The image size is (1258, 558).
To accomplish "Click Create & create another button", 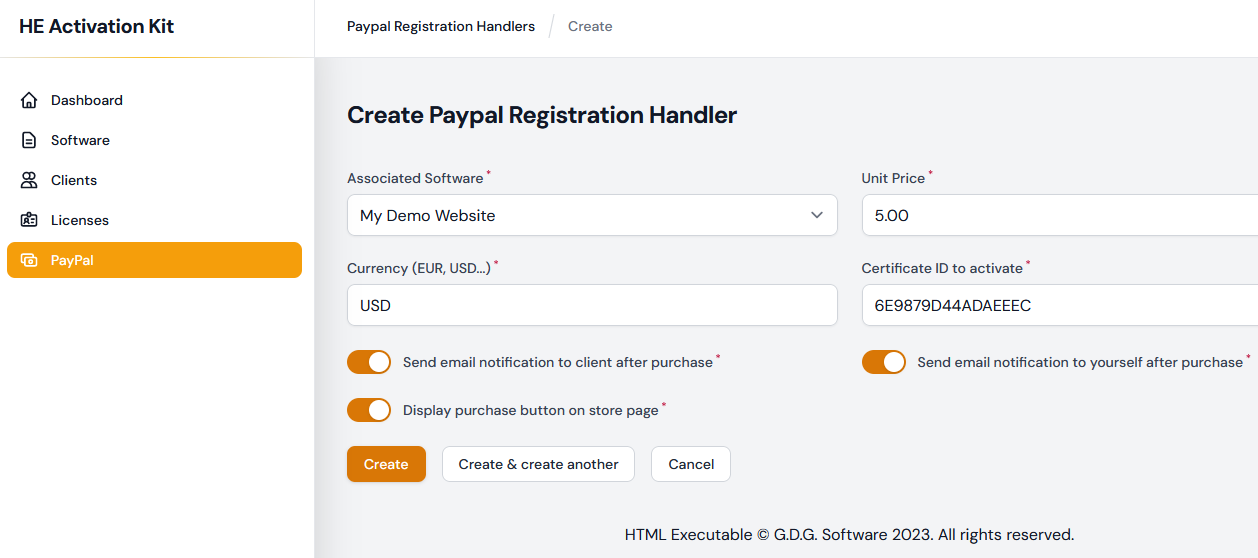I will pos(538,464).
